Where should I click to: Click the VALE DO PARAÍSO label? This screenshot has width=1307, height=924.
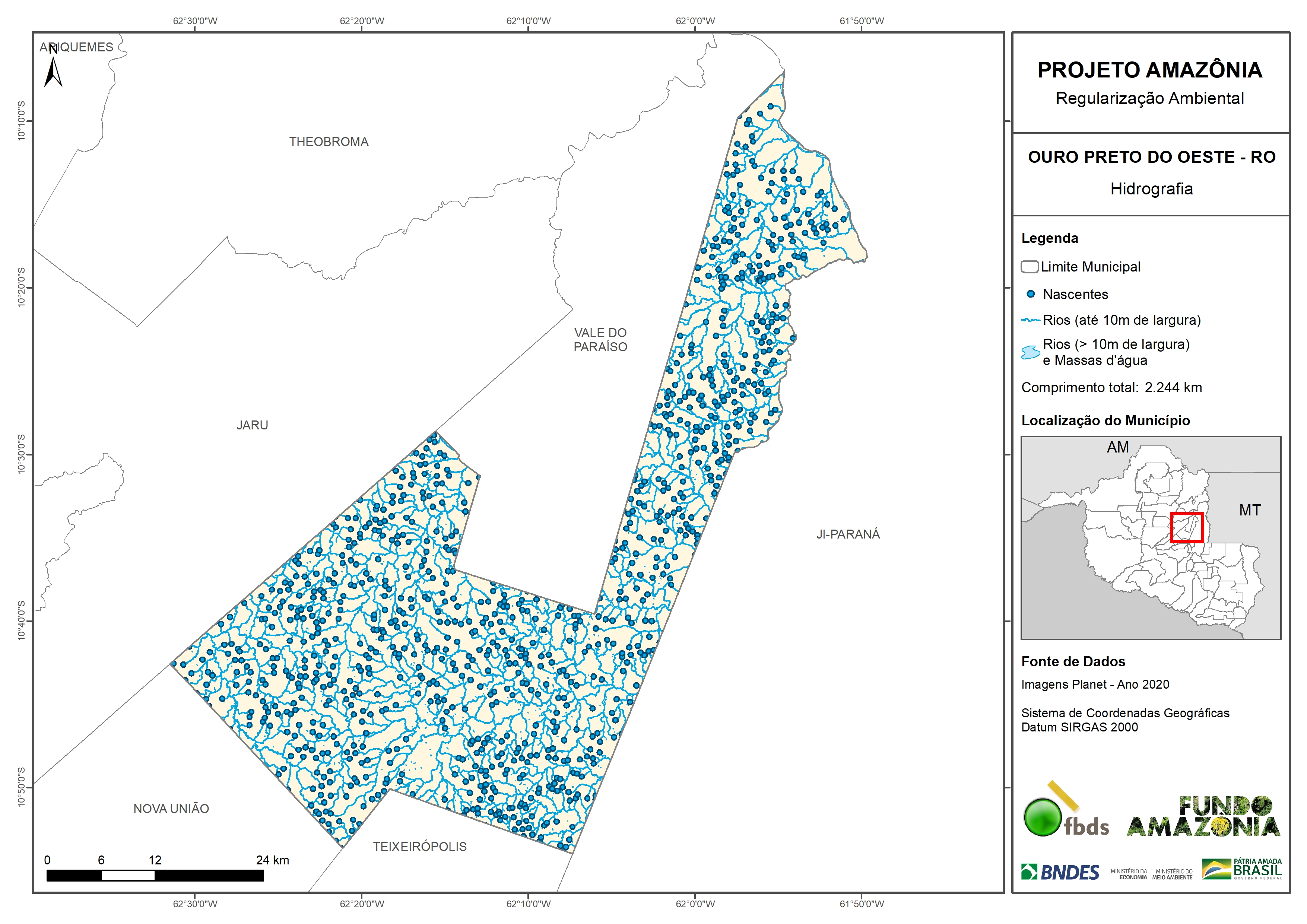600,340
